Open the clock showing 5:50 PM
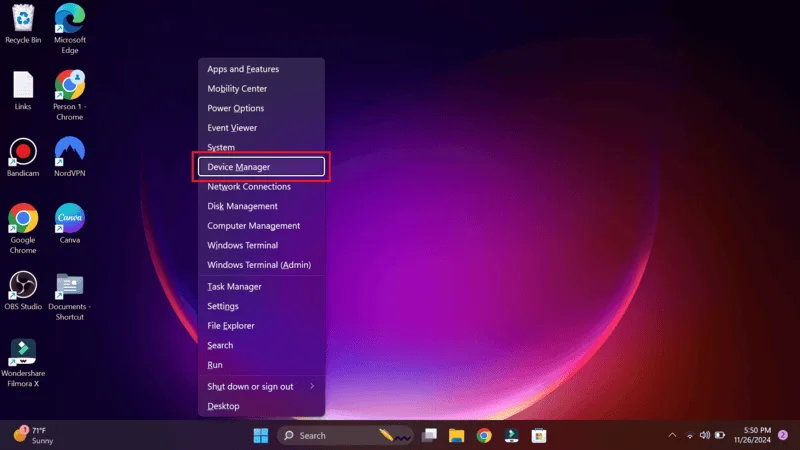This screenshot has height=450, width=800. click(x=752, y=435)
